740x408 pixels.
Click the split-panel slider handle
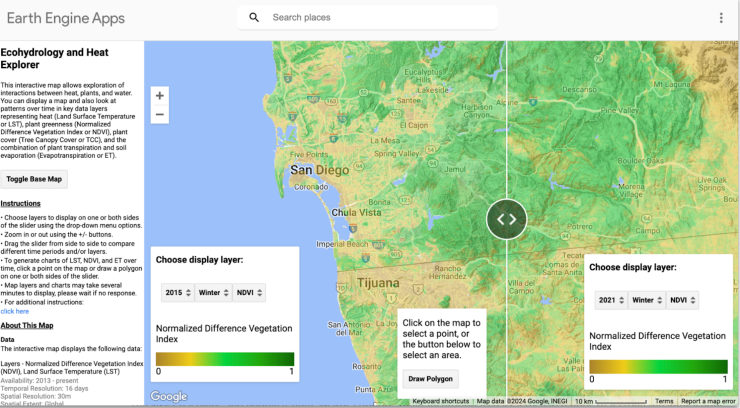506,219
